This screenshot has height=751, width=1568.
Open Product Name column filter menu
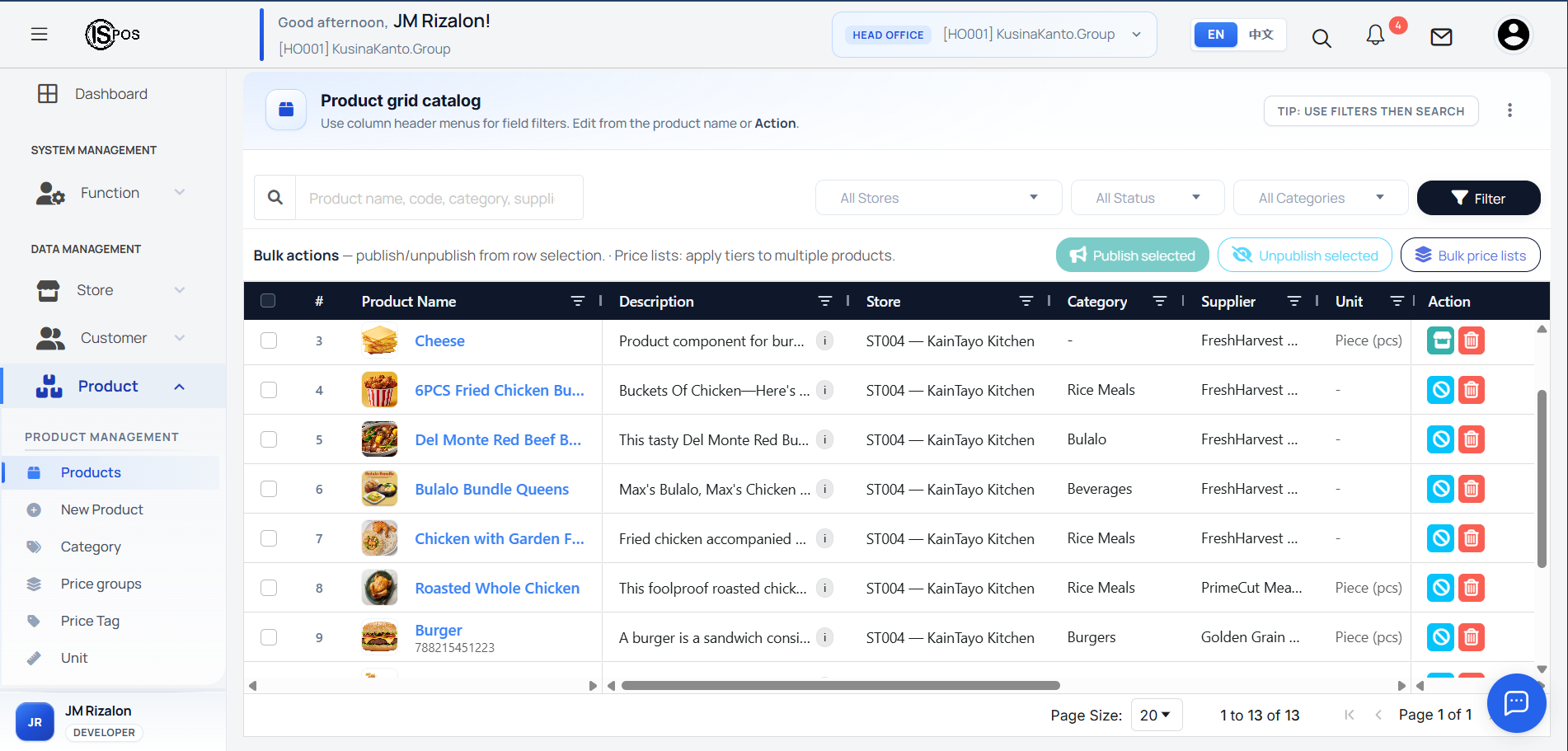[578, 301]
